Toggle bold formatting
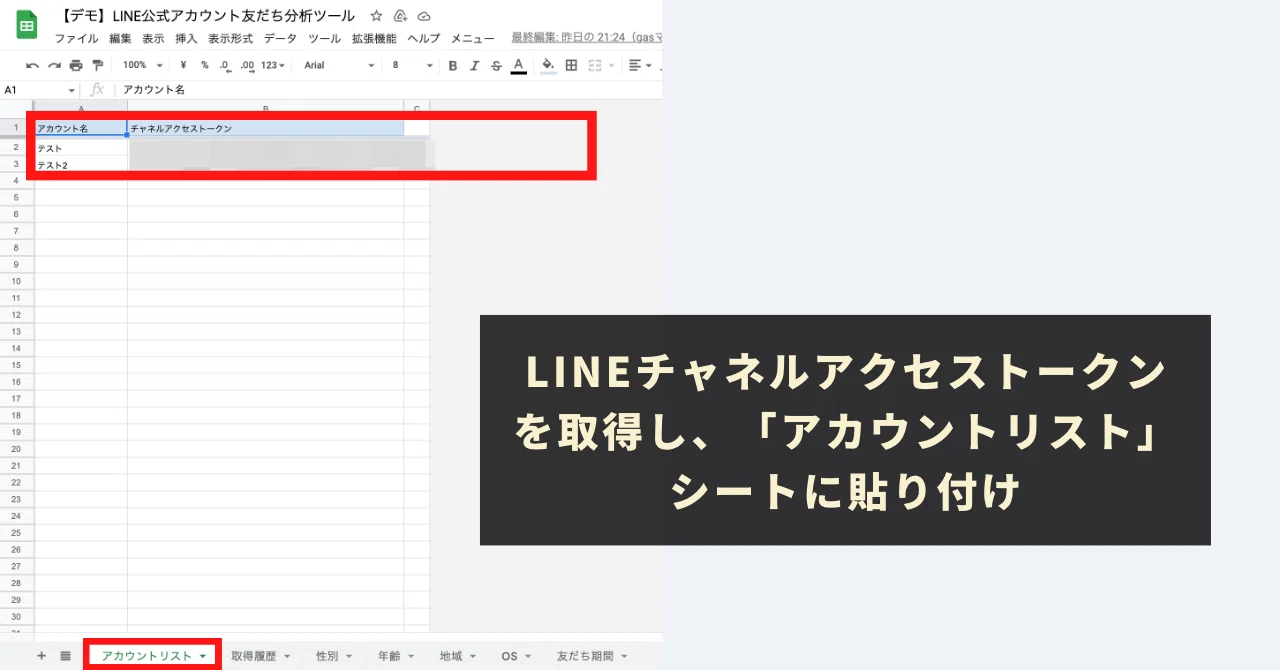This screenshot has width=1280, height=670. tap(452, 65)
